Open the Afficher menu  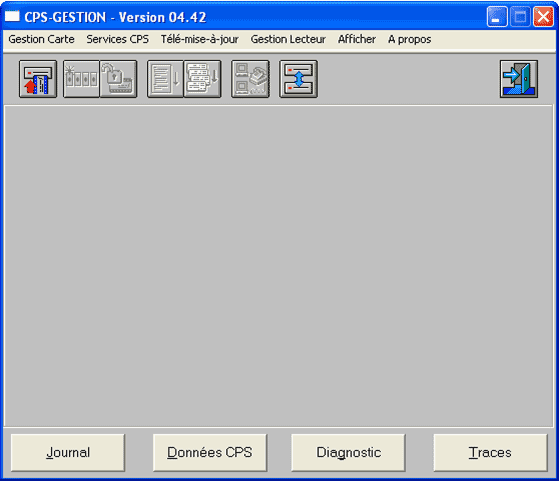[357, 39]
